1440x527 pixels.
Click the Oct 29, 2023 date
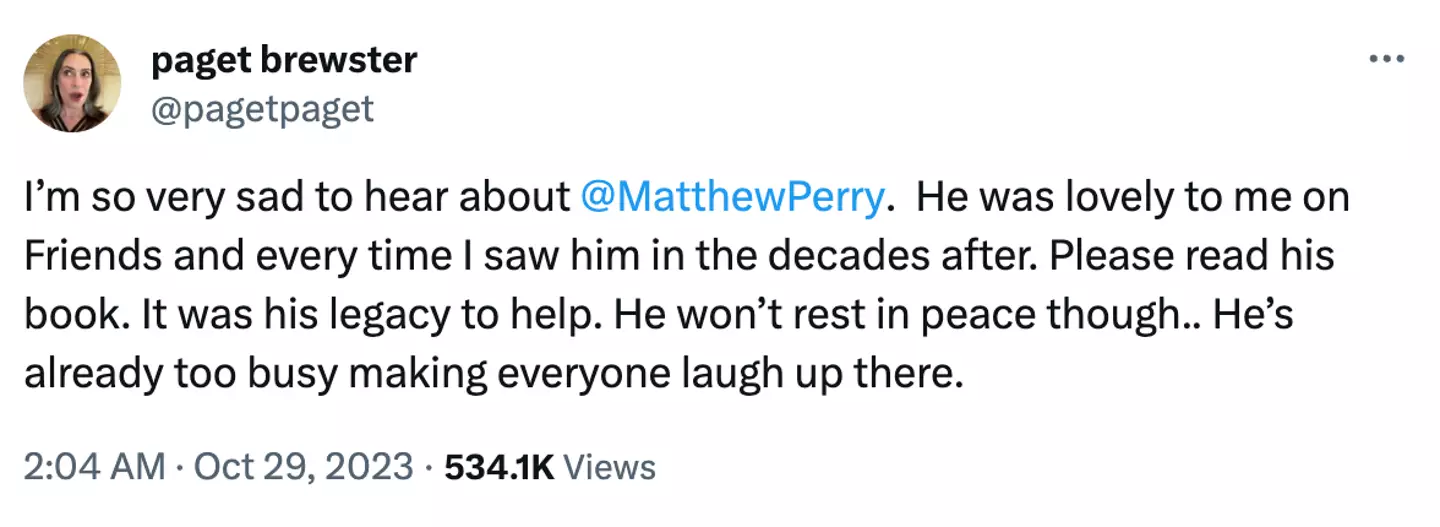[x=303, y=467]
